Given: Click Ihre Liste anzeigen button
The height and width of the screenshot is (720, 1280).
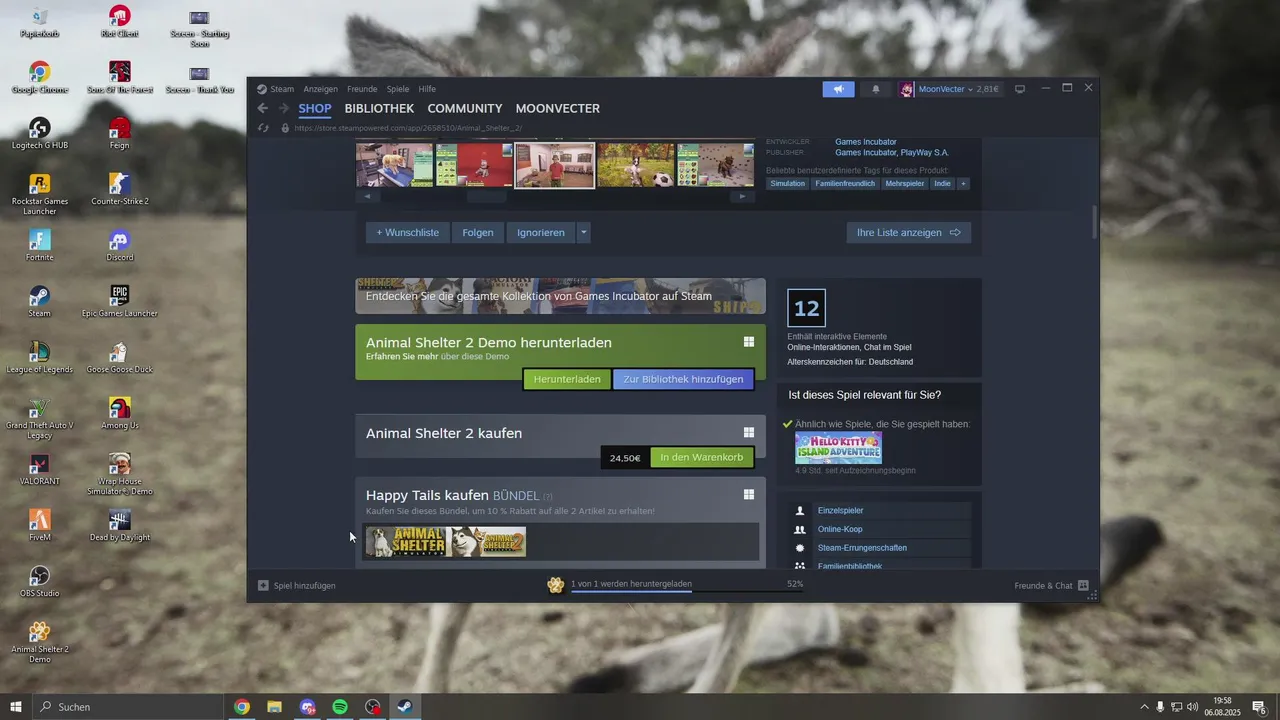Looking at the screenshot, I should click(909, 232).
